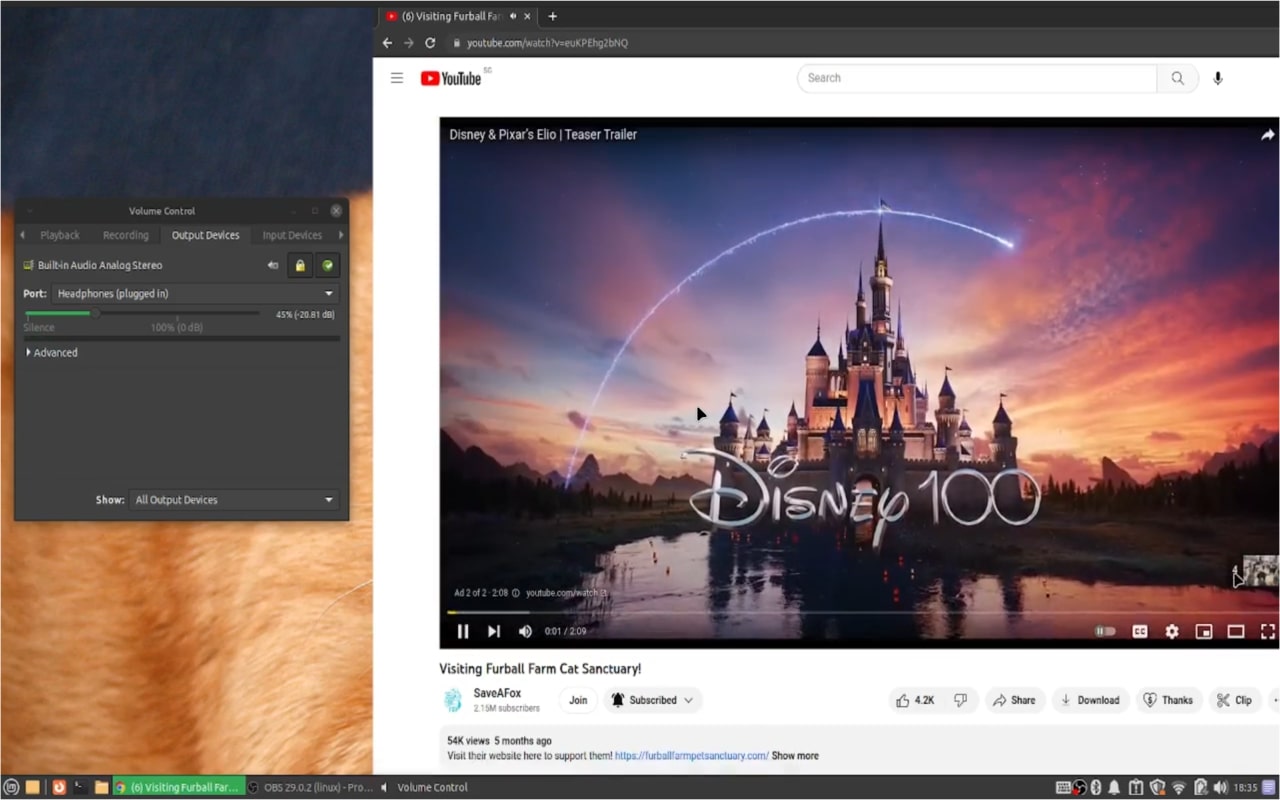This screenshot has width=1280, height=800.
Task: Open the Port dropdown (Headphones)
Action: pos(195,293)
